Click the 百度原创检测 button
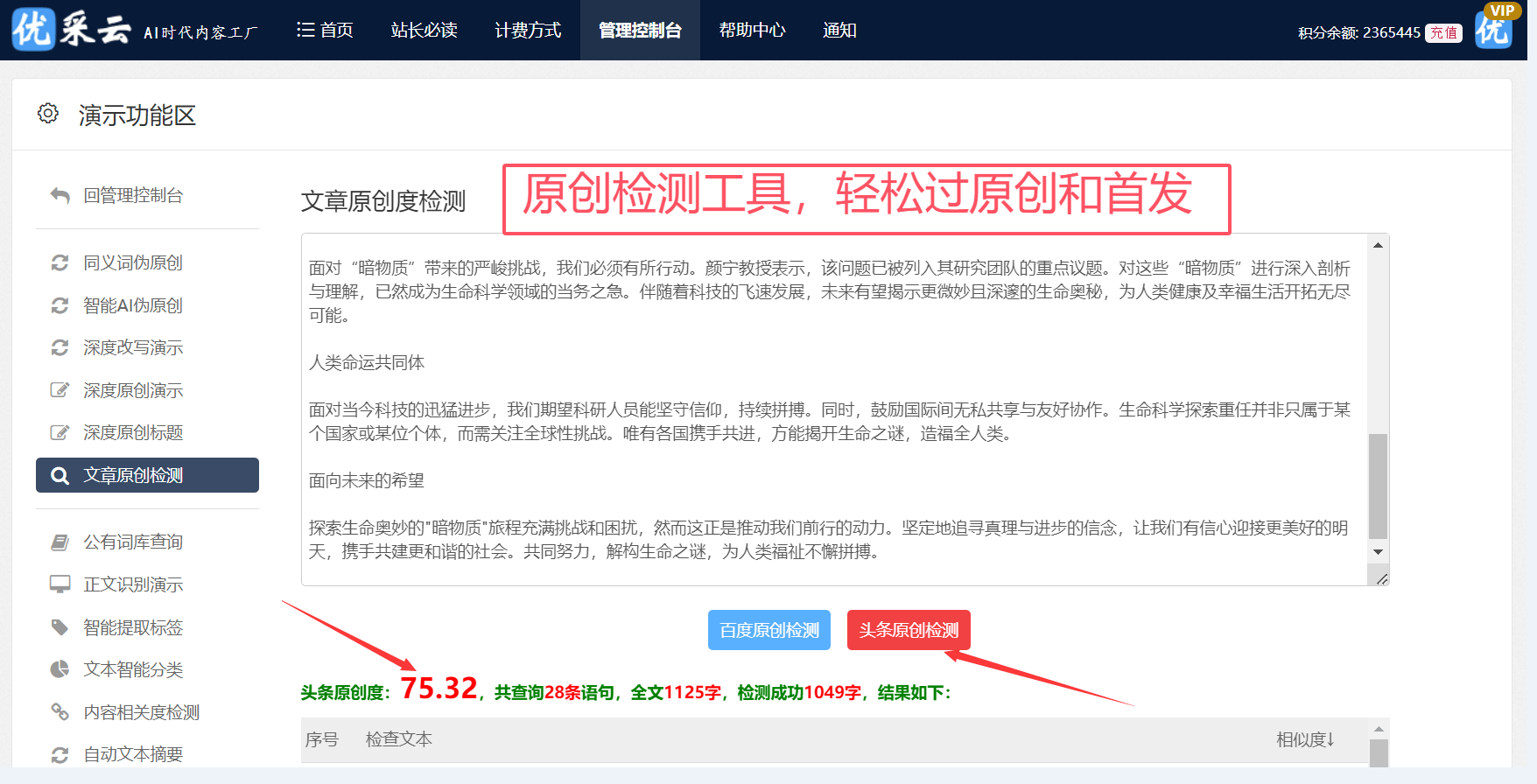 768,630
